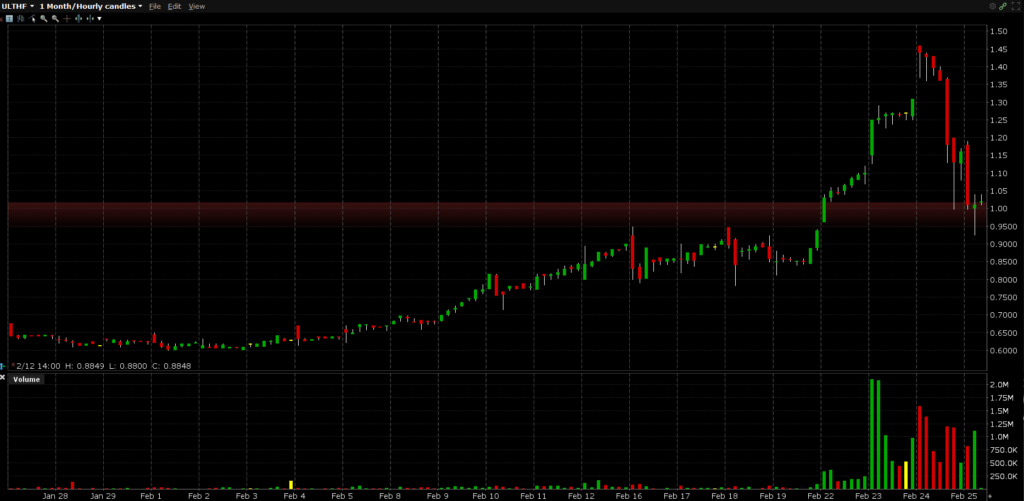Open the File menu
The width and height of the screenshot is (1024, 501).
tap(154, 6)
